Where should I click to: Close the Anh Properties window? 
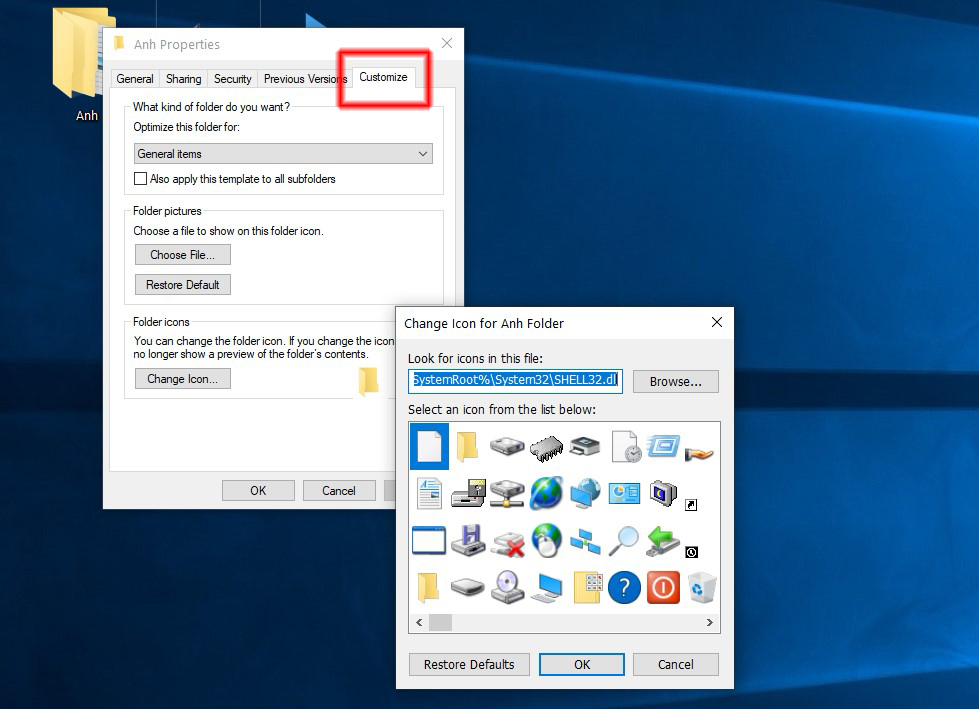(447, 43)
